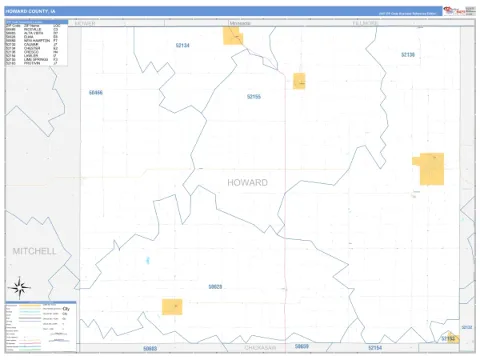Click the LIME SPRINGS row in ZIP index
The width and height of the screenshot is (480, 360).
[x=32, y=59]
